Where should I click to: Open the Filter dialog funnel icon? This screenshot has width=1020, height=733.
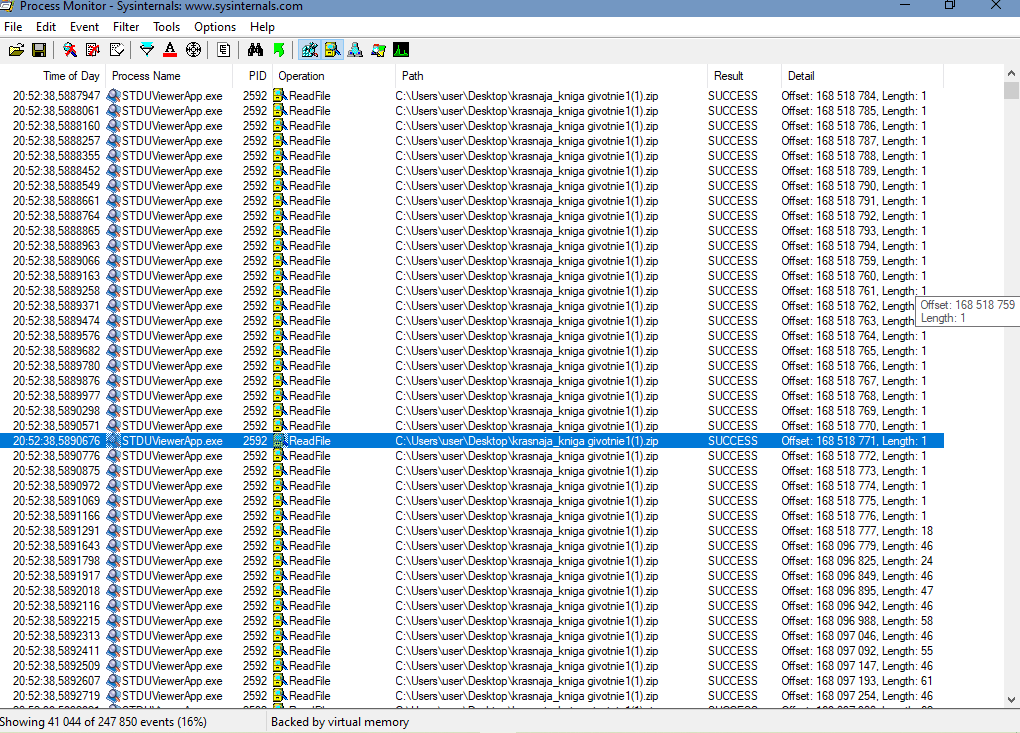click(x=147, y=50)
